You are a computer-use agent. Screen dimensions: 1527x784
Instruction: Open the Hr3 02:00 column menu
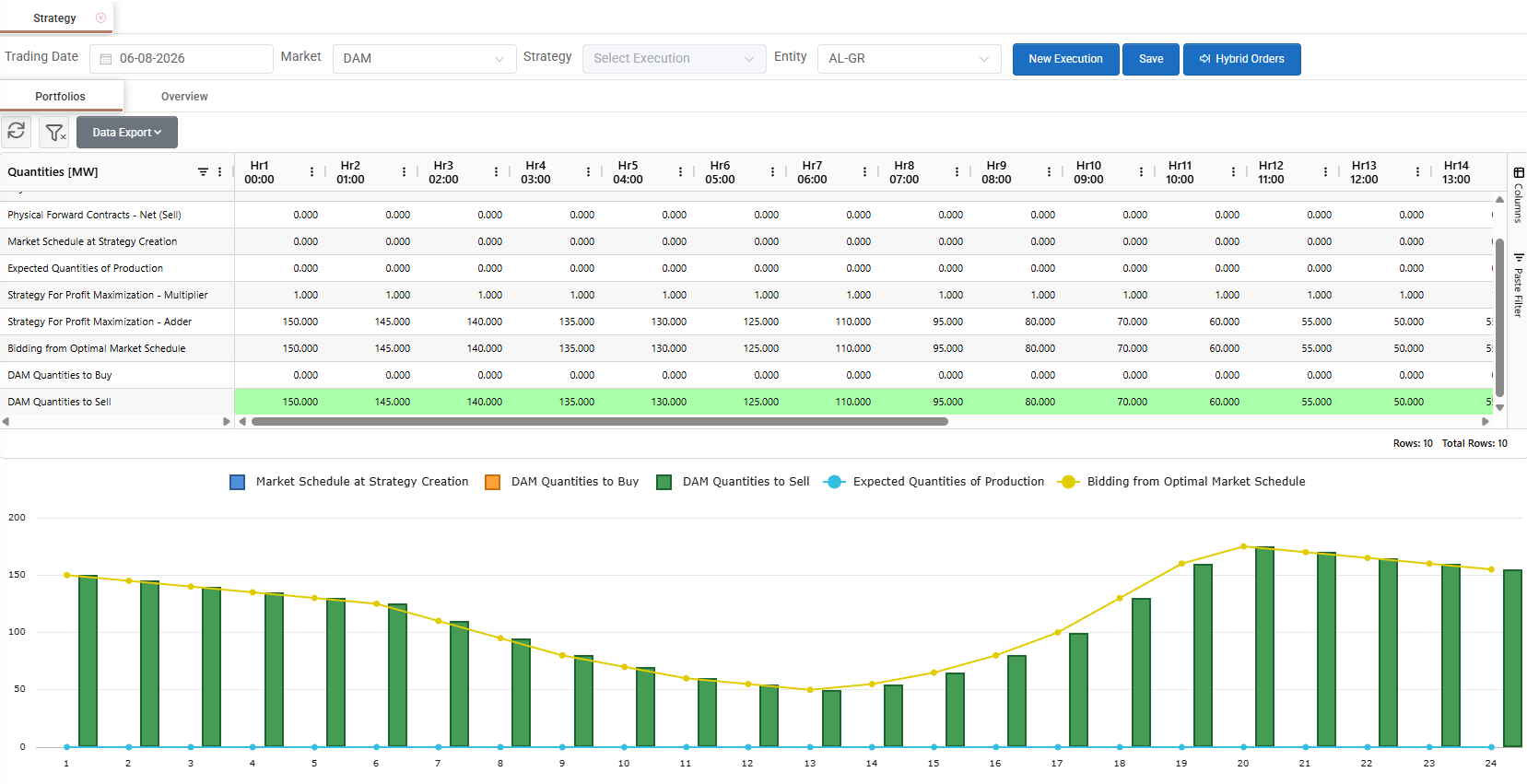click(496, 172)
